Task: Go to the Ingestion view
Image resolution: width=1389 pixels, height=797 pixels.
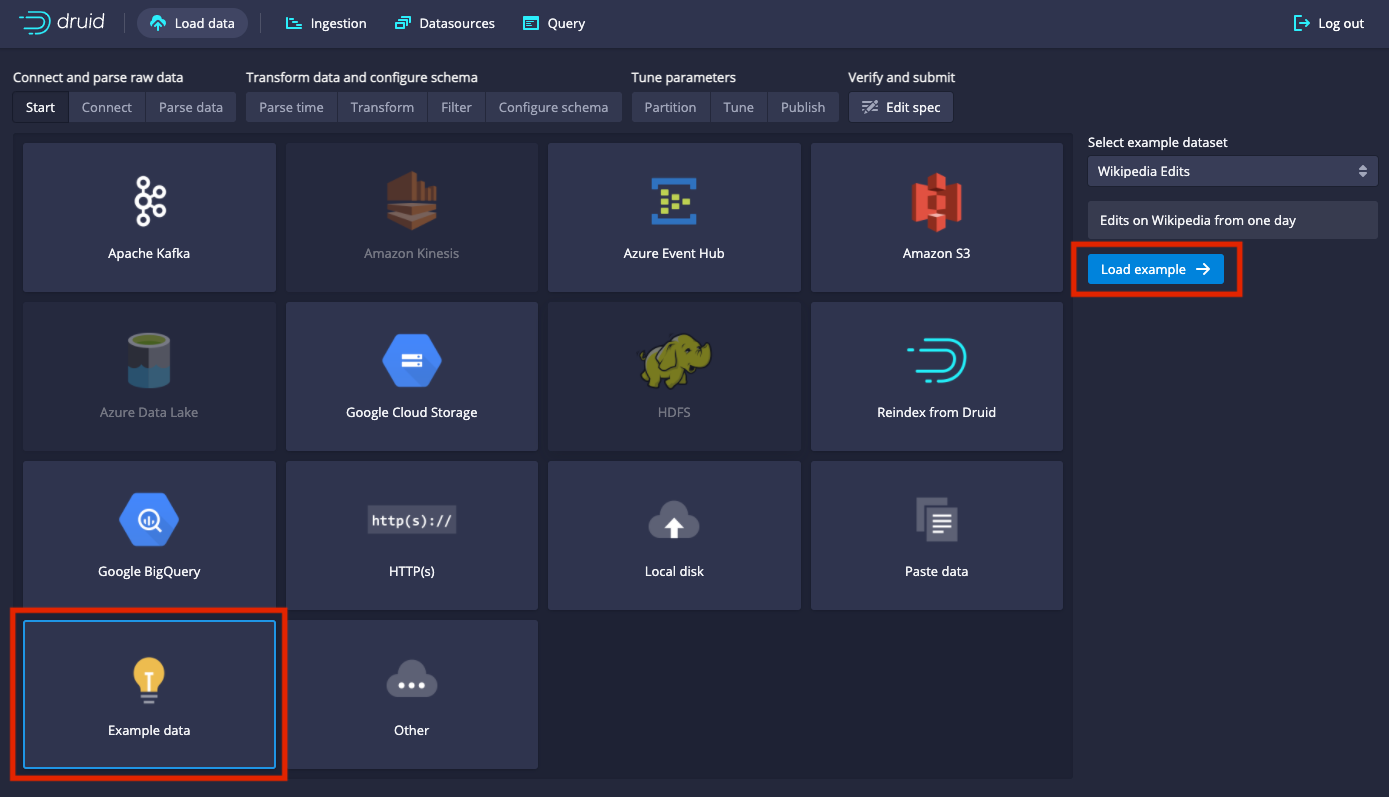Action: point(326,23)
